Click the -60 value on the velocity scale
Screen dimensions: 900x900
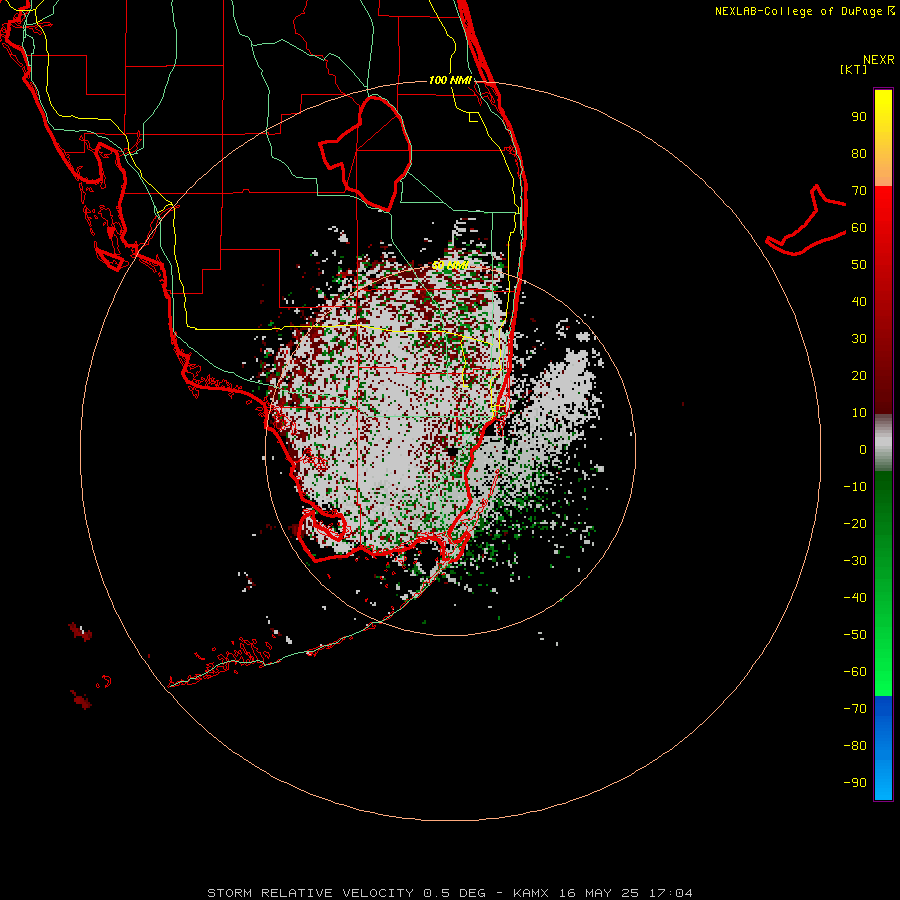coord(855,672)
